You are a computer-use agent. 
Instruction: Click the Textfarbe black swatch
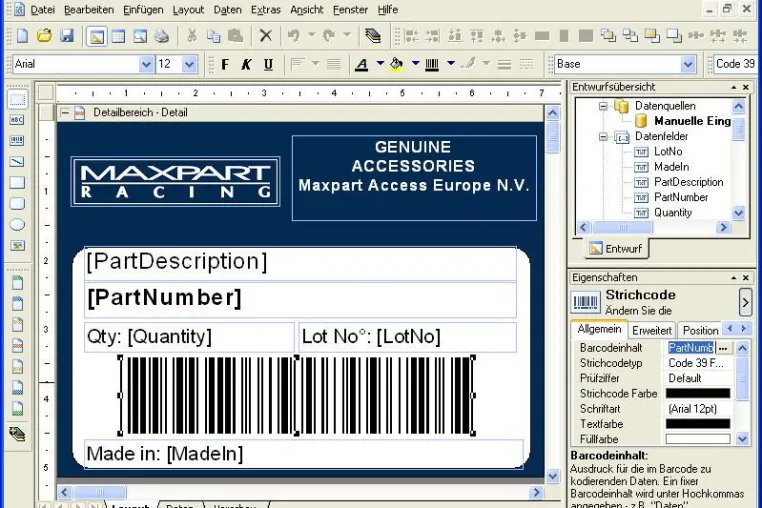697,424
